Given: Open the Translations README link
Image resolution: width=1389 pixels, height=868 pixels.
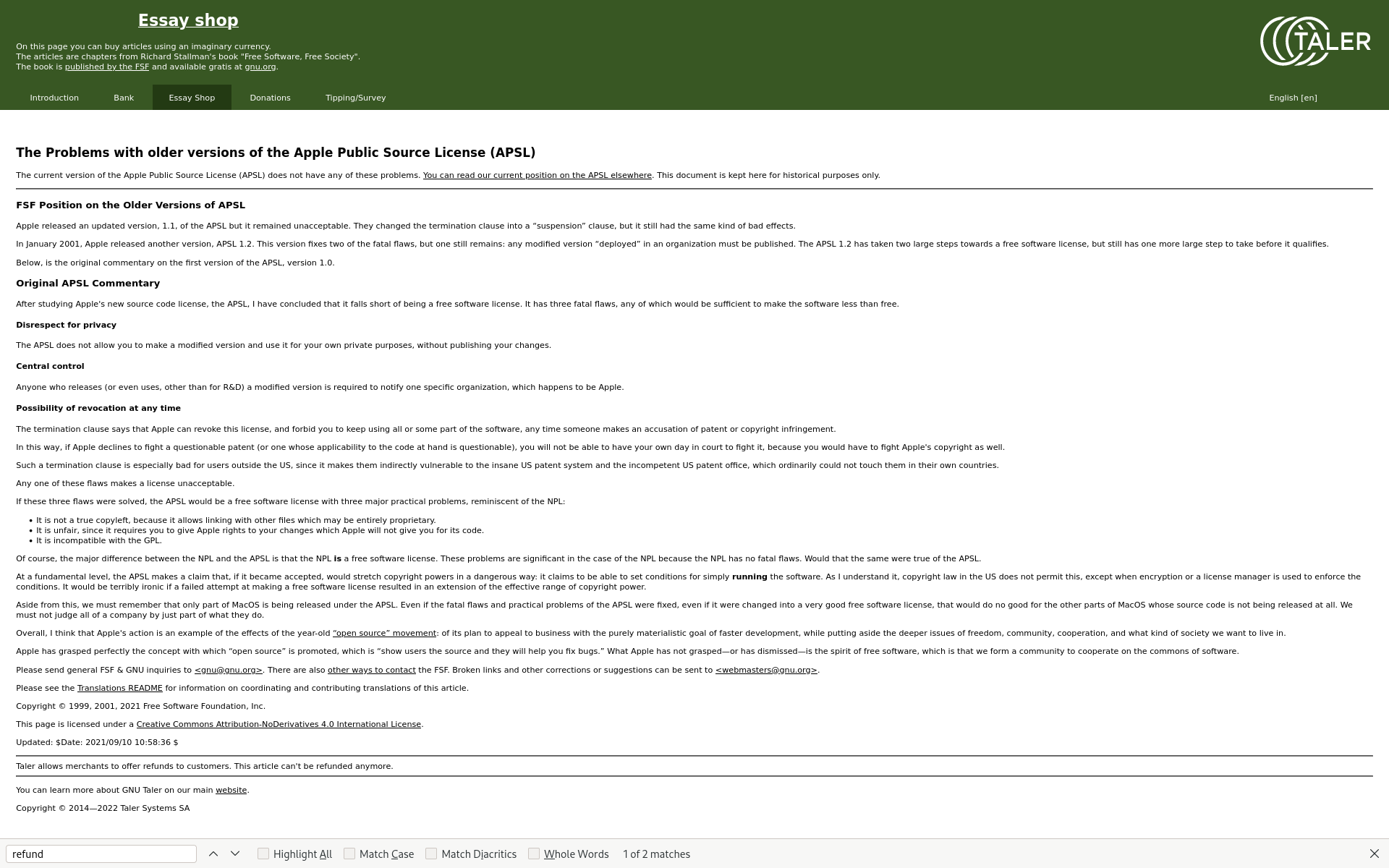Looking at the screenshot, I should pos(120,688).
